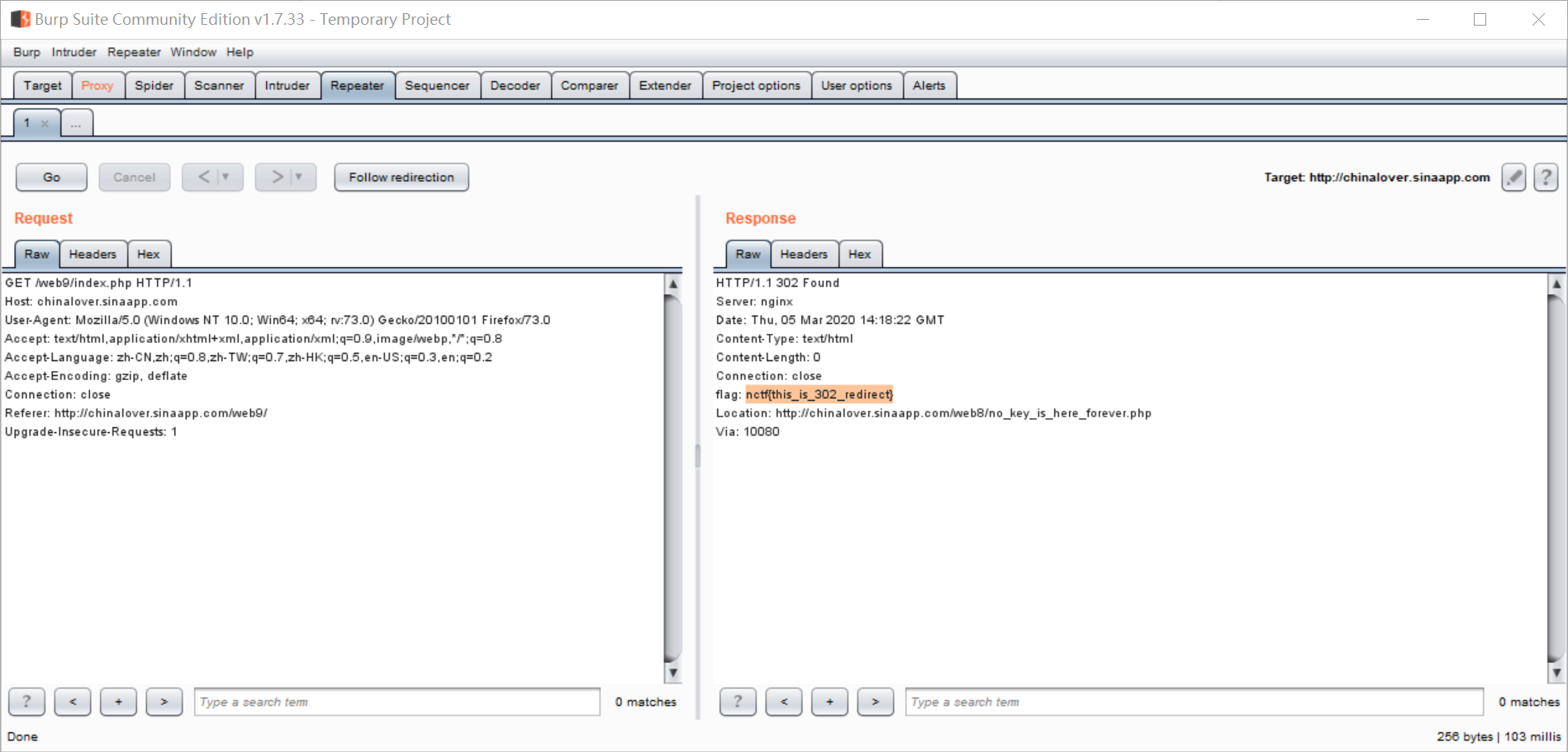Click response pane scrollbar up arrow
Viewport: 1568px width, 752px height.
pos(1556,283)
